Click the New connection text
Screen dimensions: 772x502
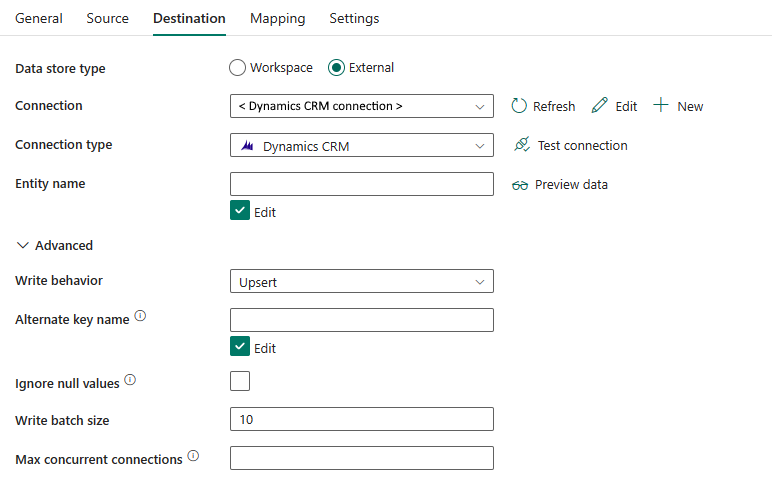(690, 106)
